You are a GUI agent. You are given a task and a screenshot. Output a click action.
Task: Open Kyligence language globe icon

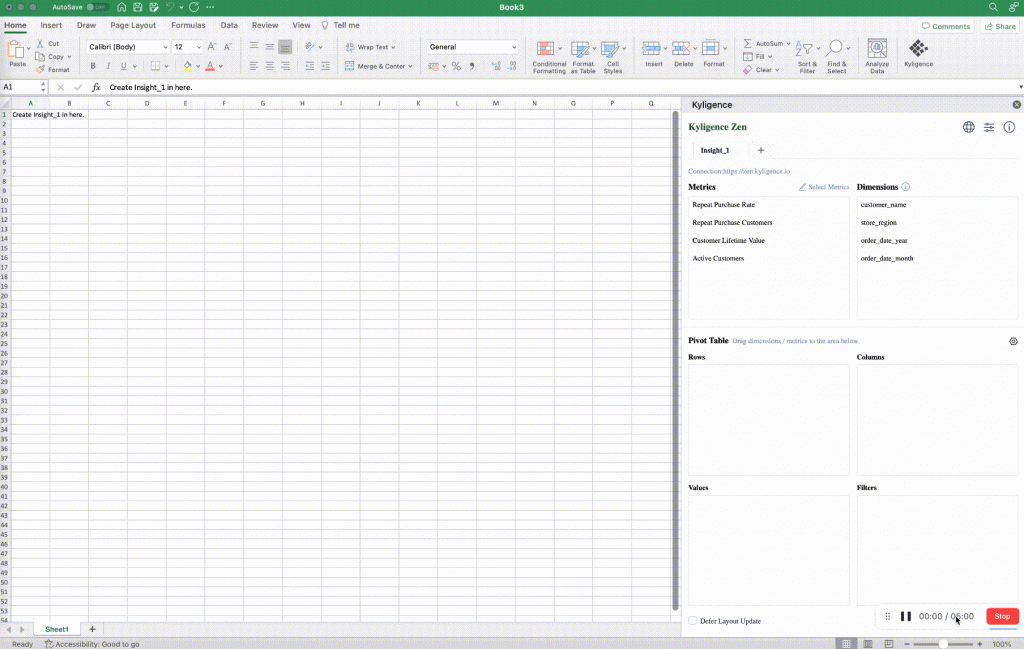(968, 127)
